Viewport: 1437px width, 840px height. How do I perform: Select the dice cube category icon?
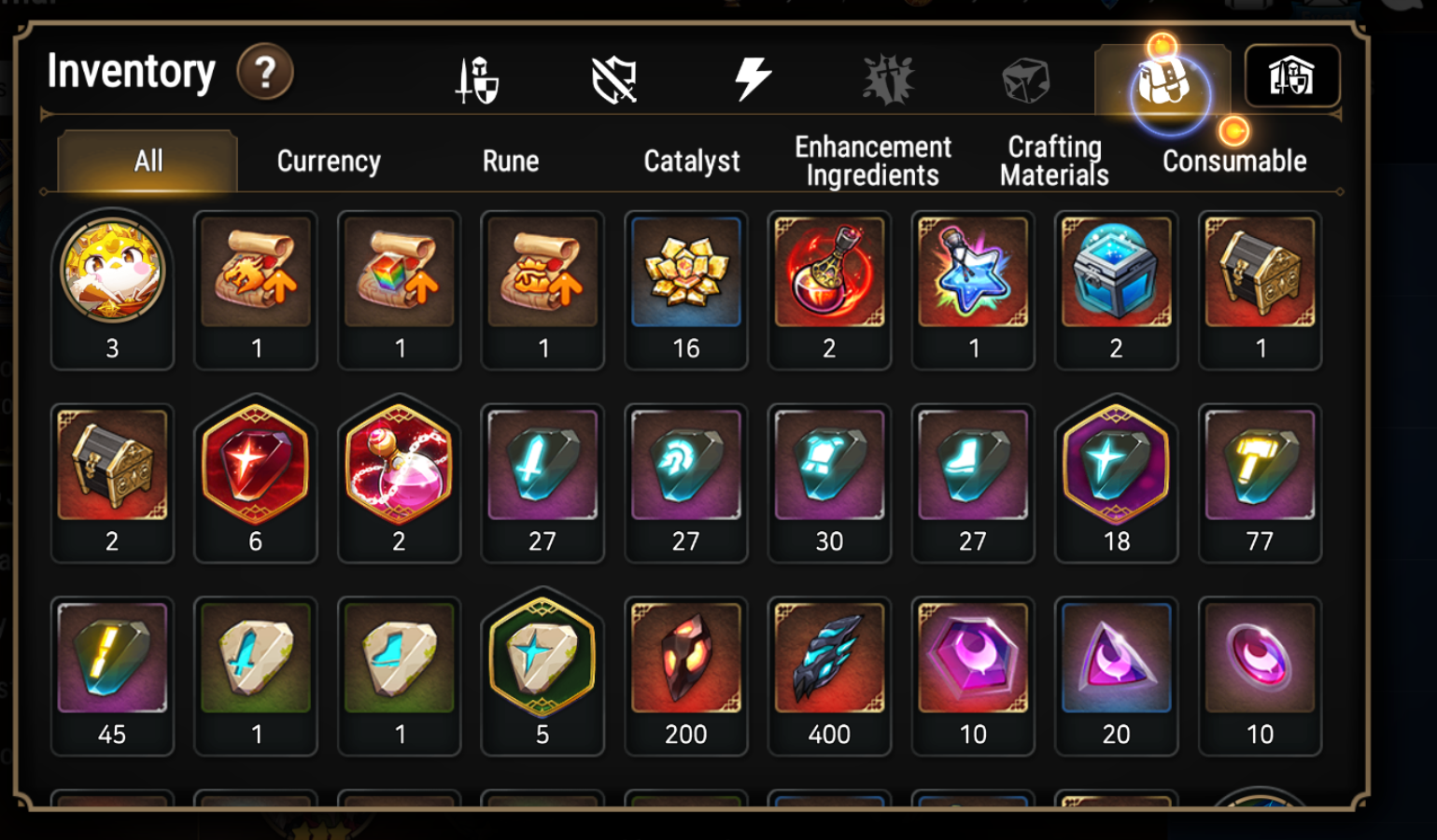1026,80
